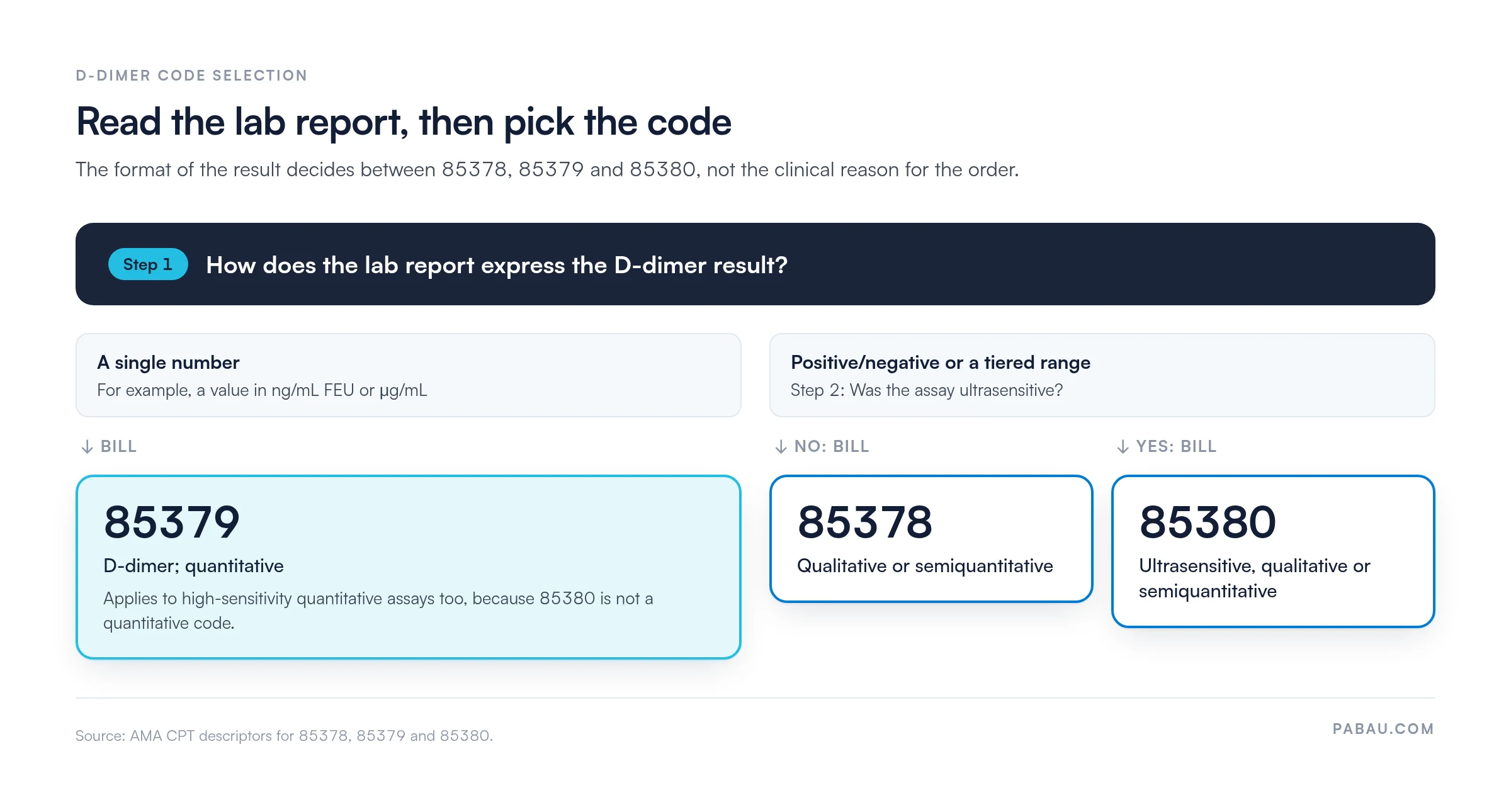Screen dimensions: 1511x812
Task: Click the Source AMA CPT descriptors line
Action: coord(284,736)
